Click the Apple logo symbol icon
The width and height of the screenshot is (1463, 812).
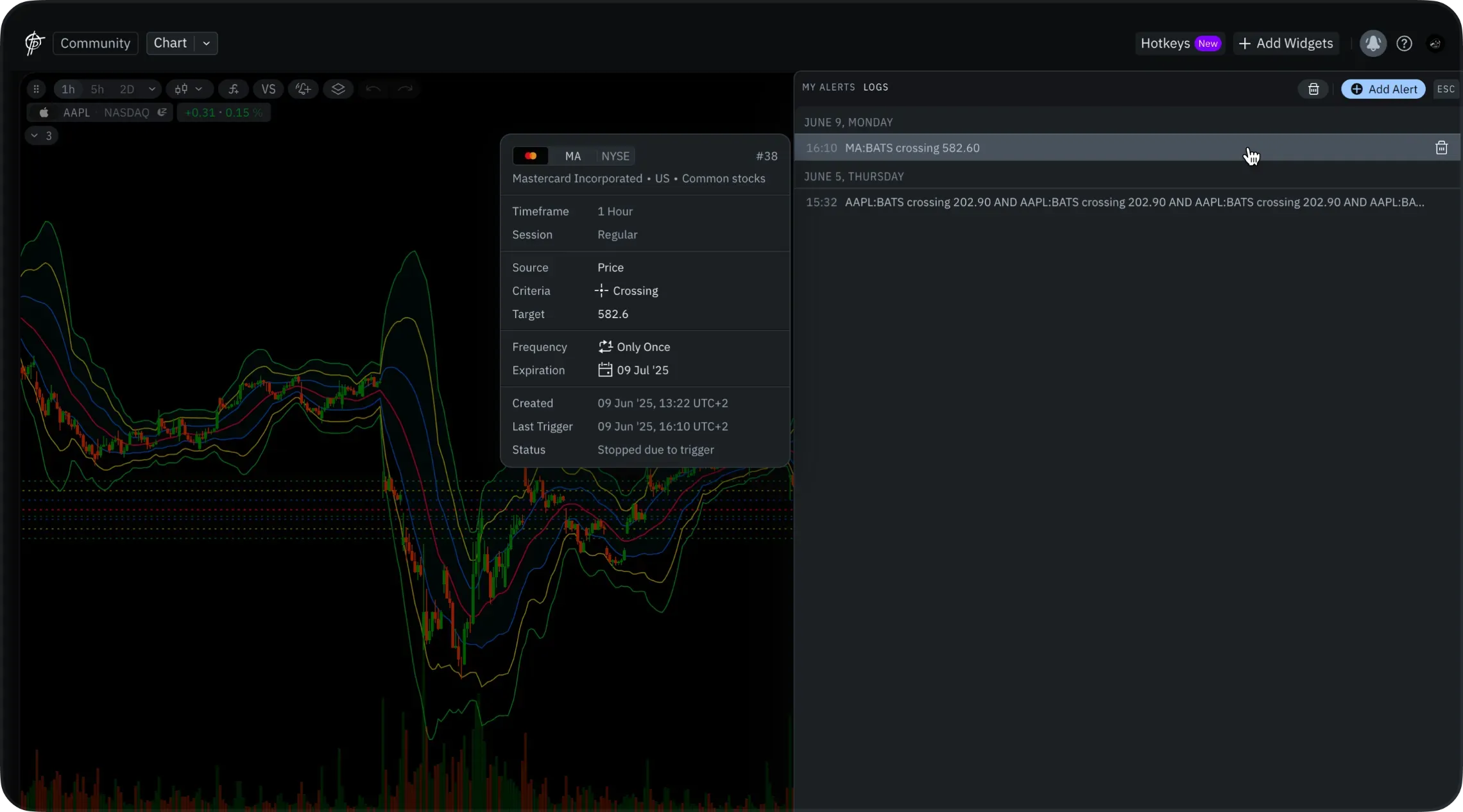coord(44,113)
